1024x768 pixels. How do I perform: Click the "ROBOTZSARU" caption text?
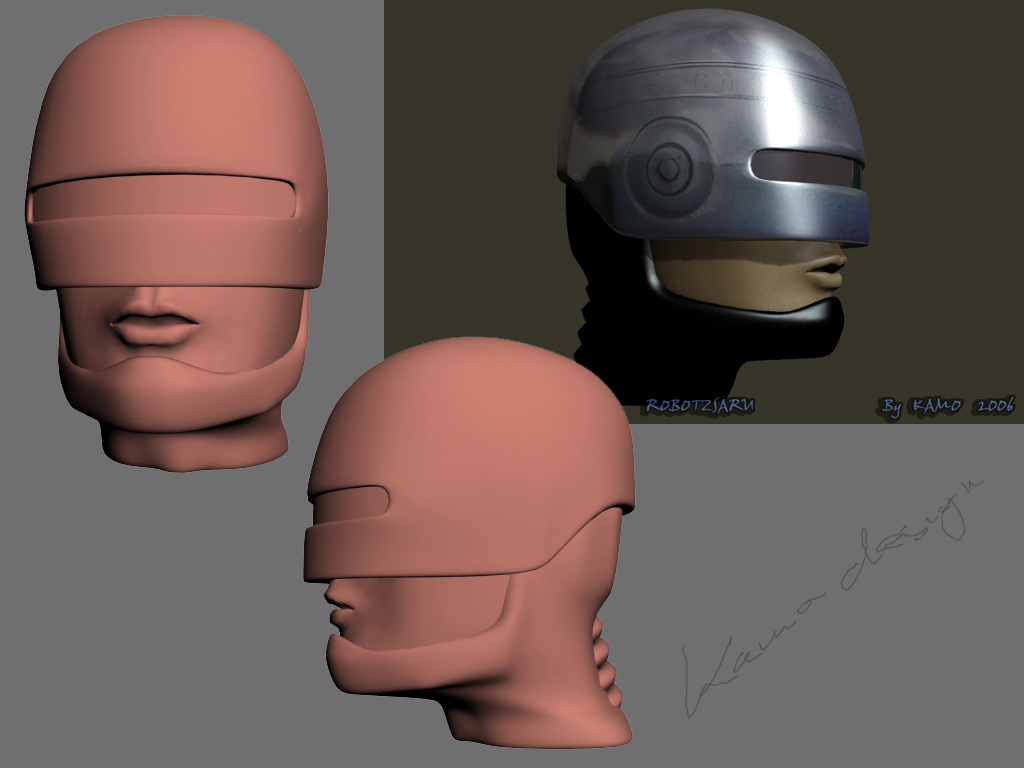(700, 406)
